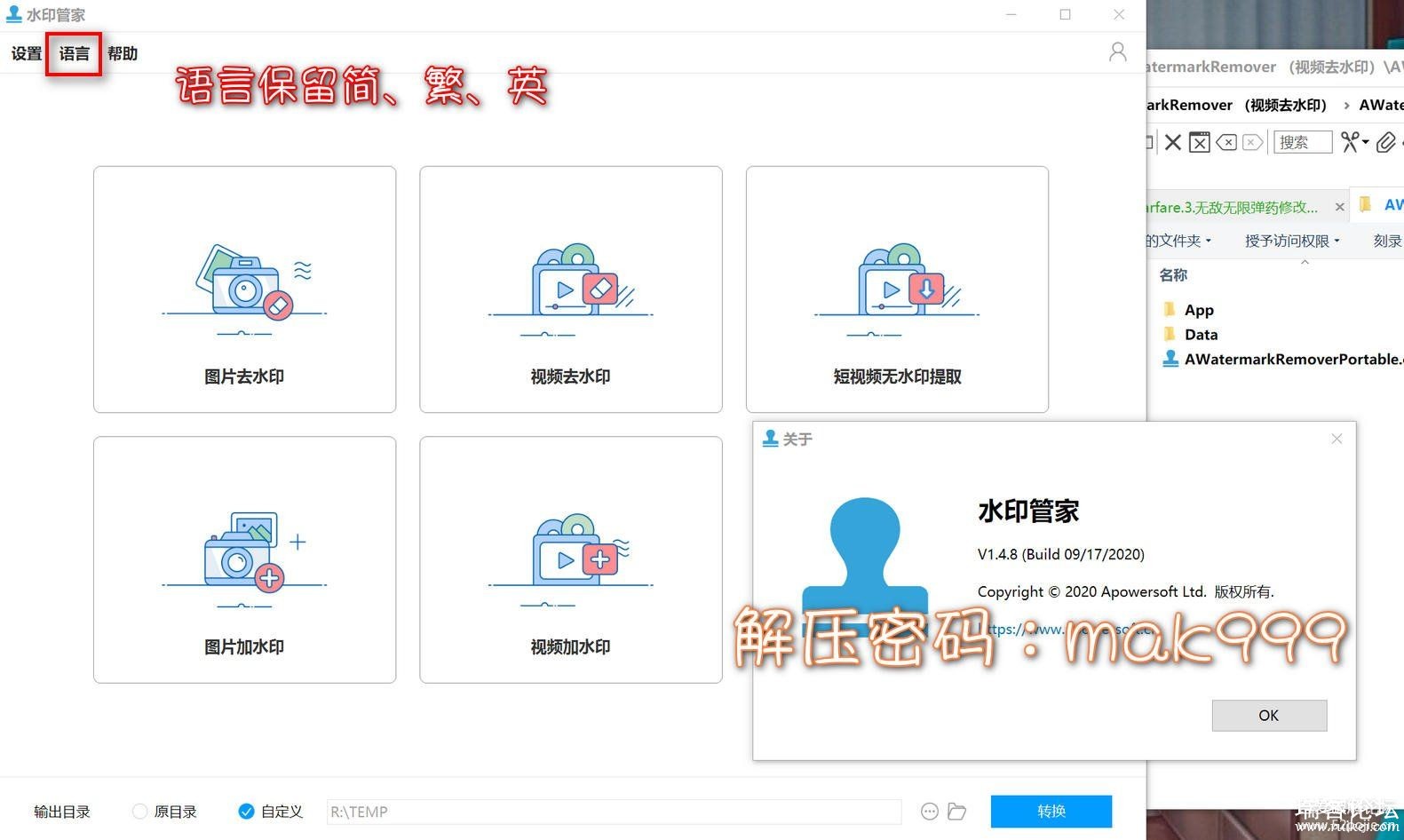
Task: Click the delete X icon in Explorer toolbar
Action: [1173, 142]
